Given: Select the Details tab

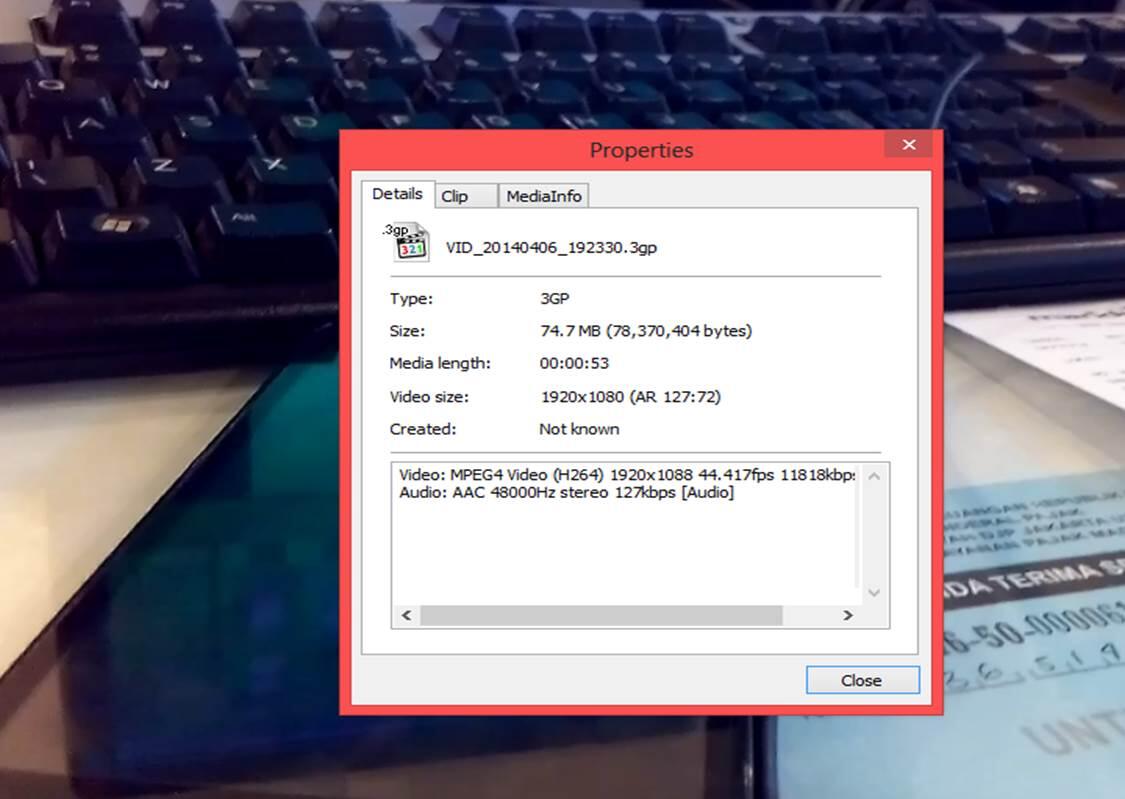Looking at the screenshot, I should (x=397, y=193).
